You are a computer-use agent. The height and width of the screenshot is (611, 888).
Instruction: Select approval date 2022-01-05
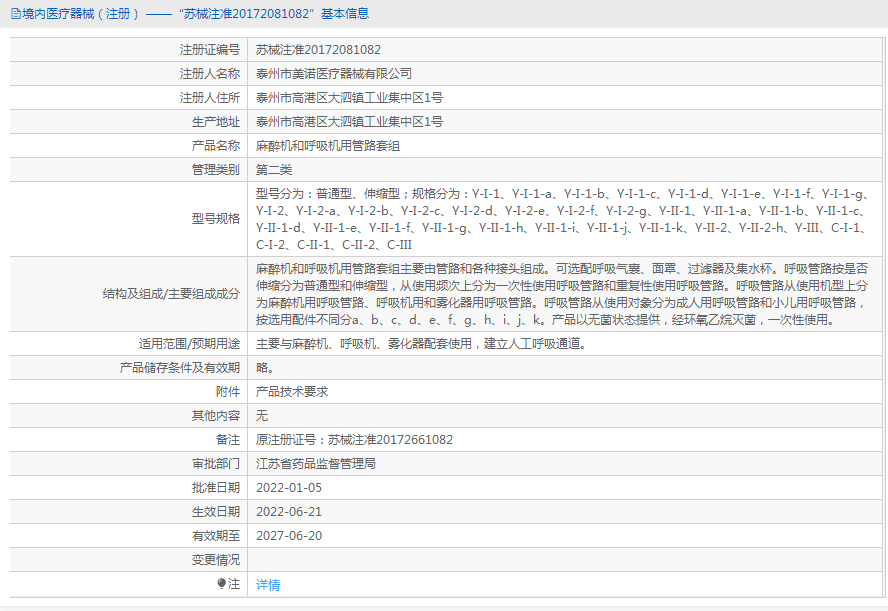(289, 488)
